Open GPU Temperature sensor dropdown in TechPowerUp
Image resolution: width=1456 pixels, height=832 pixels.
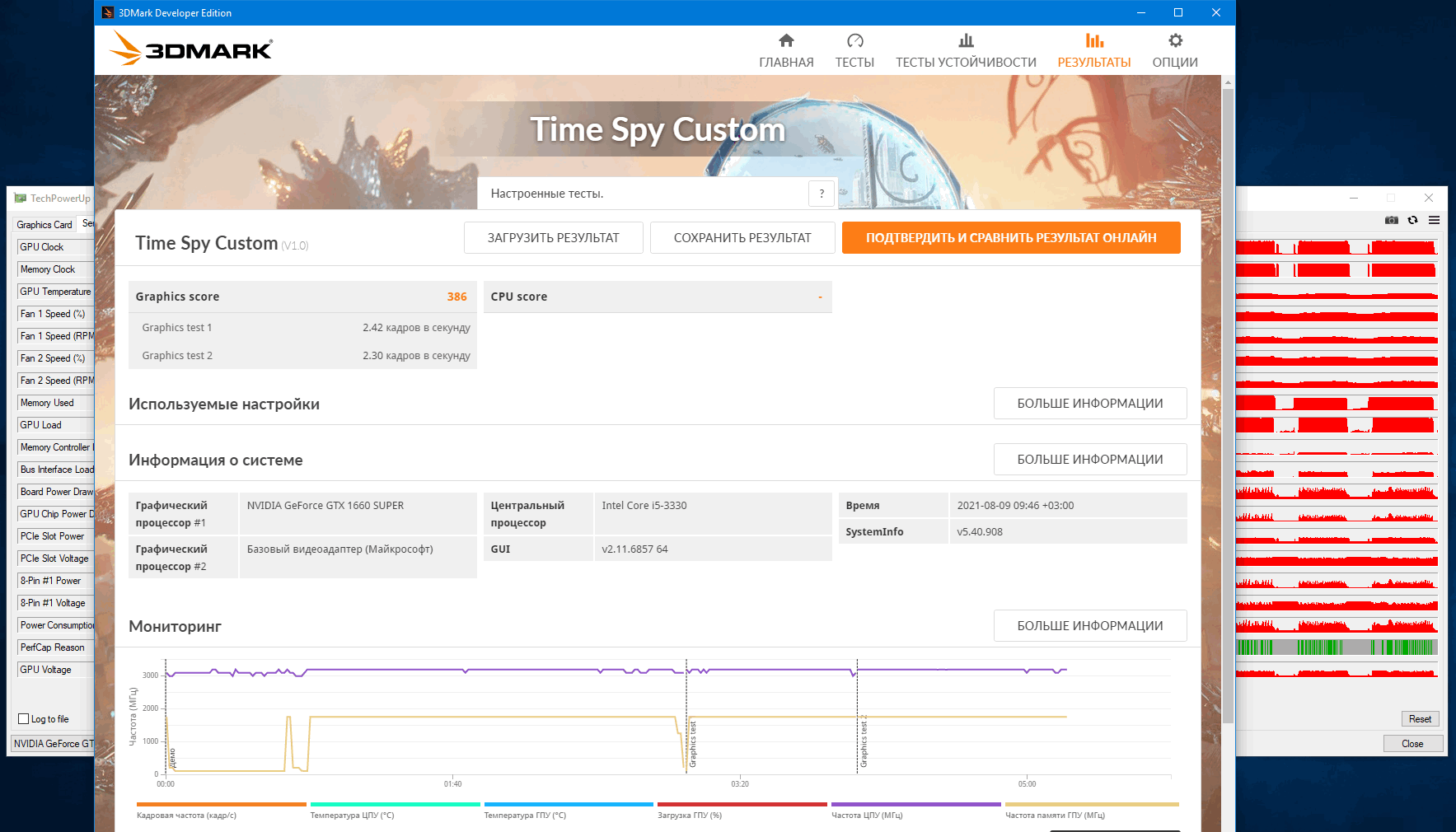(x=55, y=292)
